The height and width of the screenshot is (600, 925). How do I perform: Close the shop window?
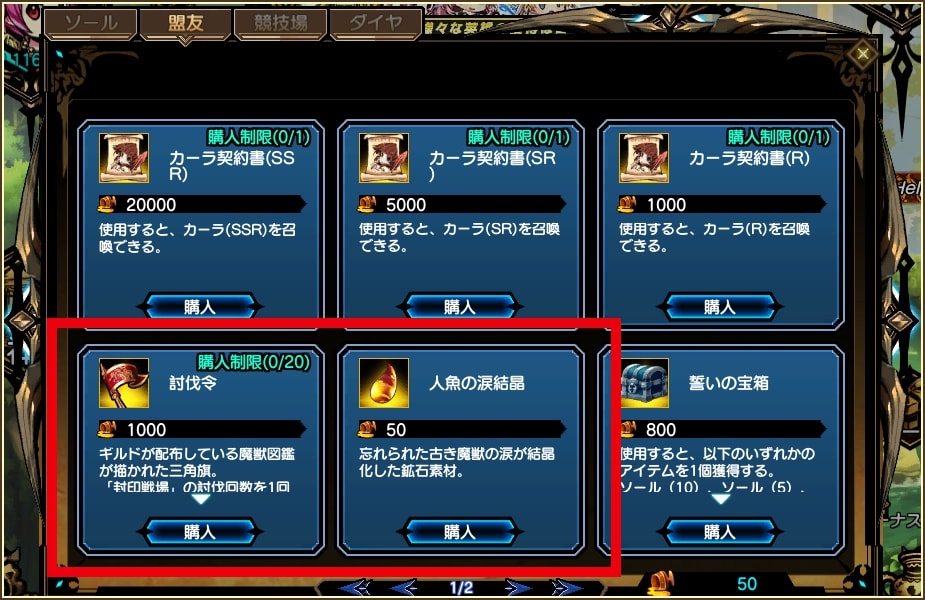[862, 54]
